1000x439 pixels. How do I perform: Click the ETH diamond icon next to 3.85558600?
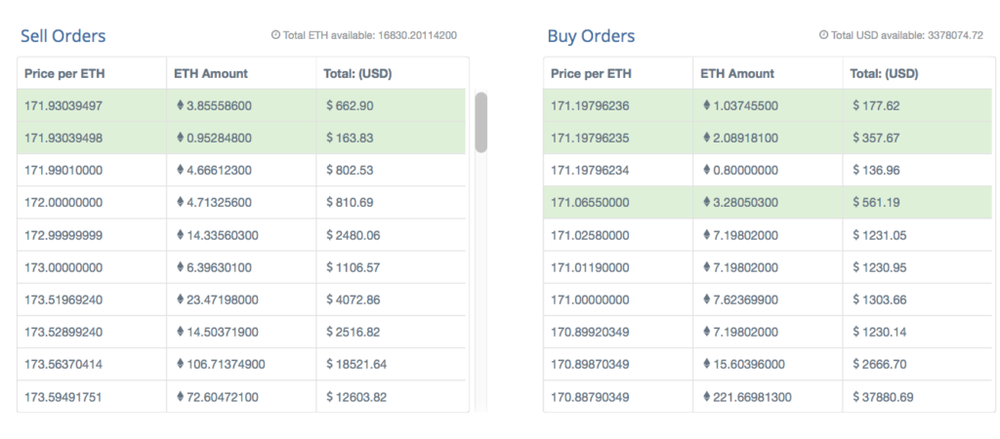click(x=180, y=106)
